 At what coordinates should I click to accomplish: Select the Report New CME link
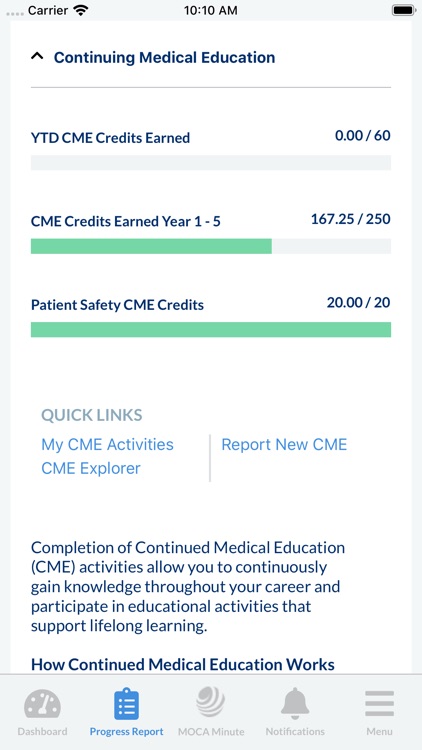(x=284, y=444)
